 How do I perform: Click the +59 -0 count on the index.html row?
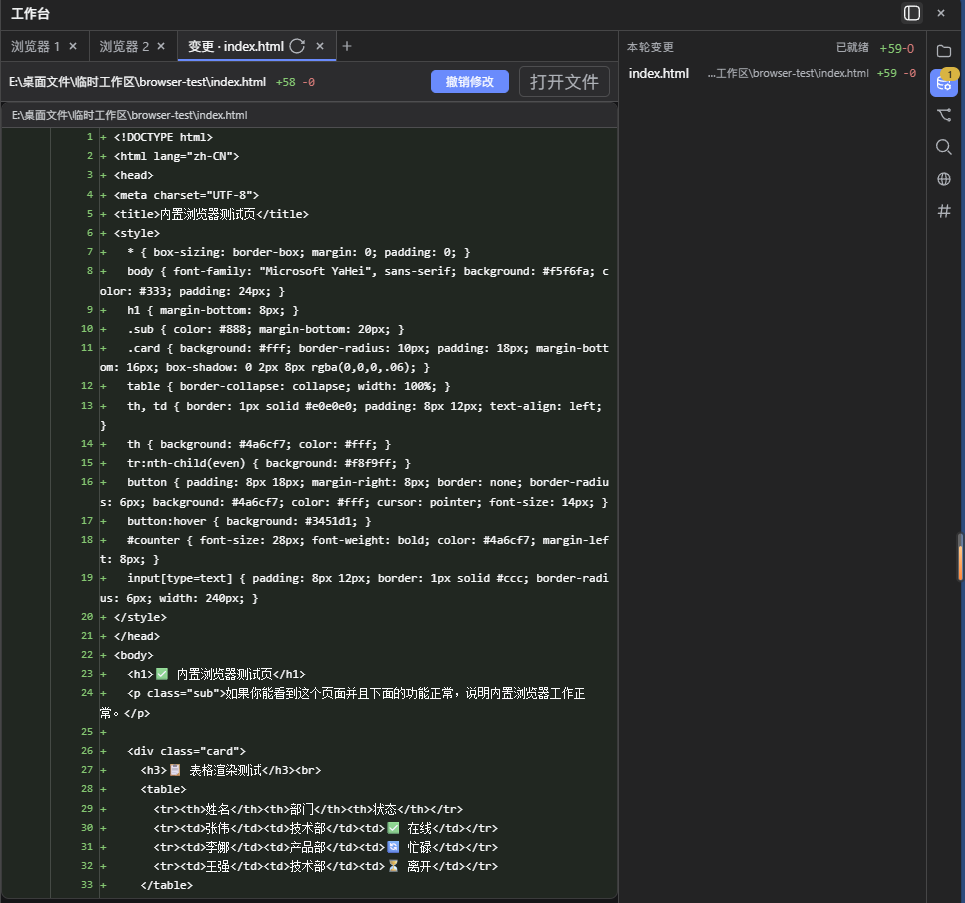[897, 73]
